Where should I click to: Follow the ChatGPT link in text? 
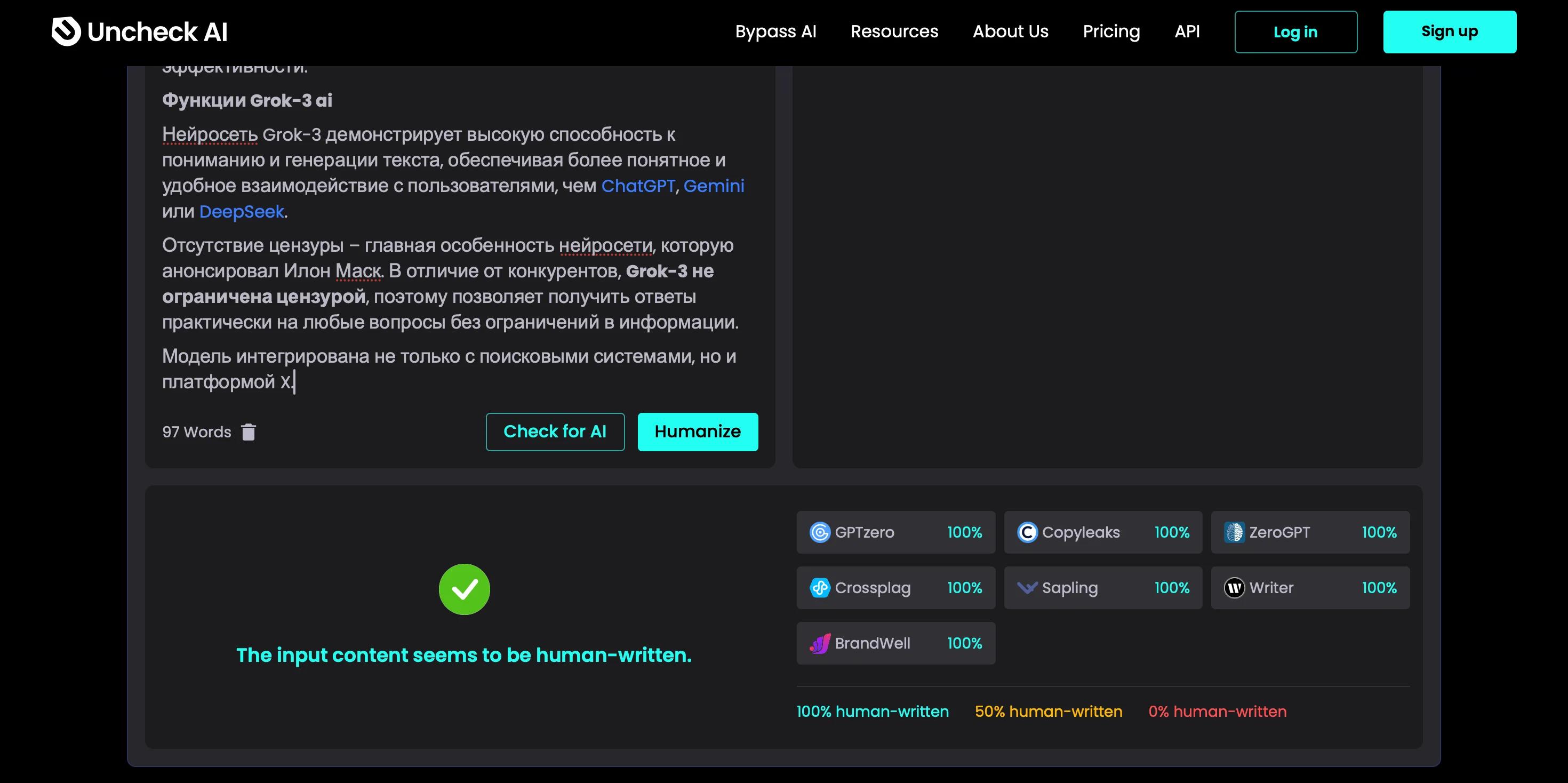(x=638, y=186)
